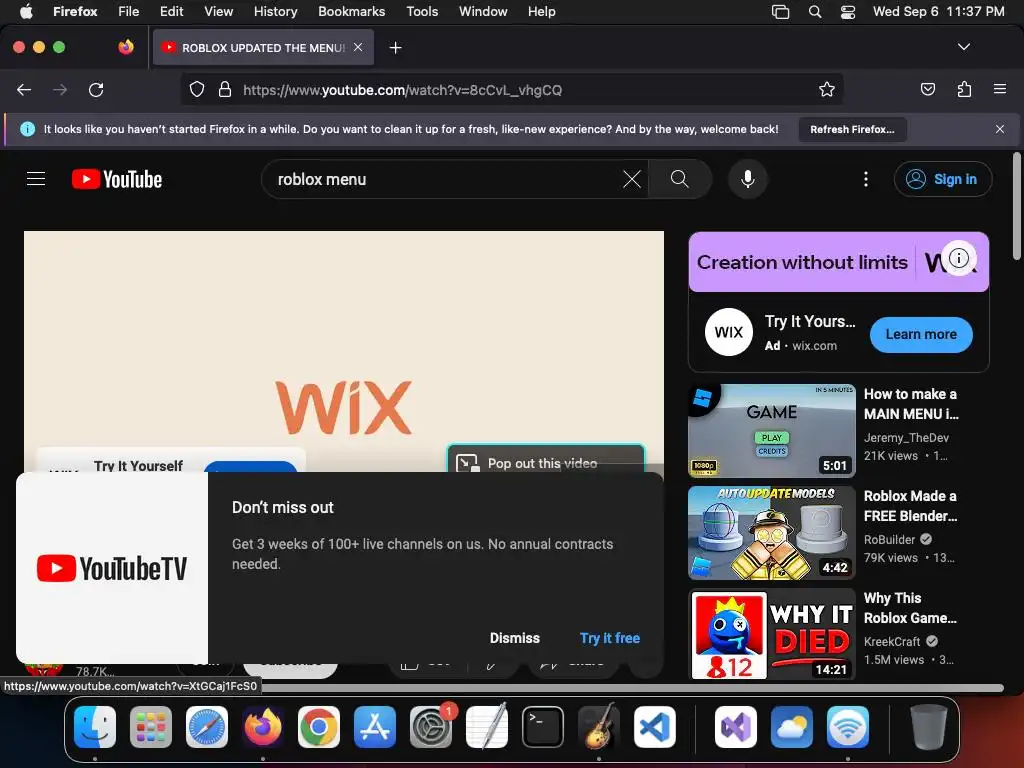The height and width of the screenshot is (768, 1024).
Task: Open the Trash in the Dock
Action: point(928,726)
